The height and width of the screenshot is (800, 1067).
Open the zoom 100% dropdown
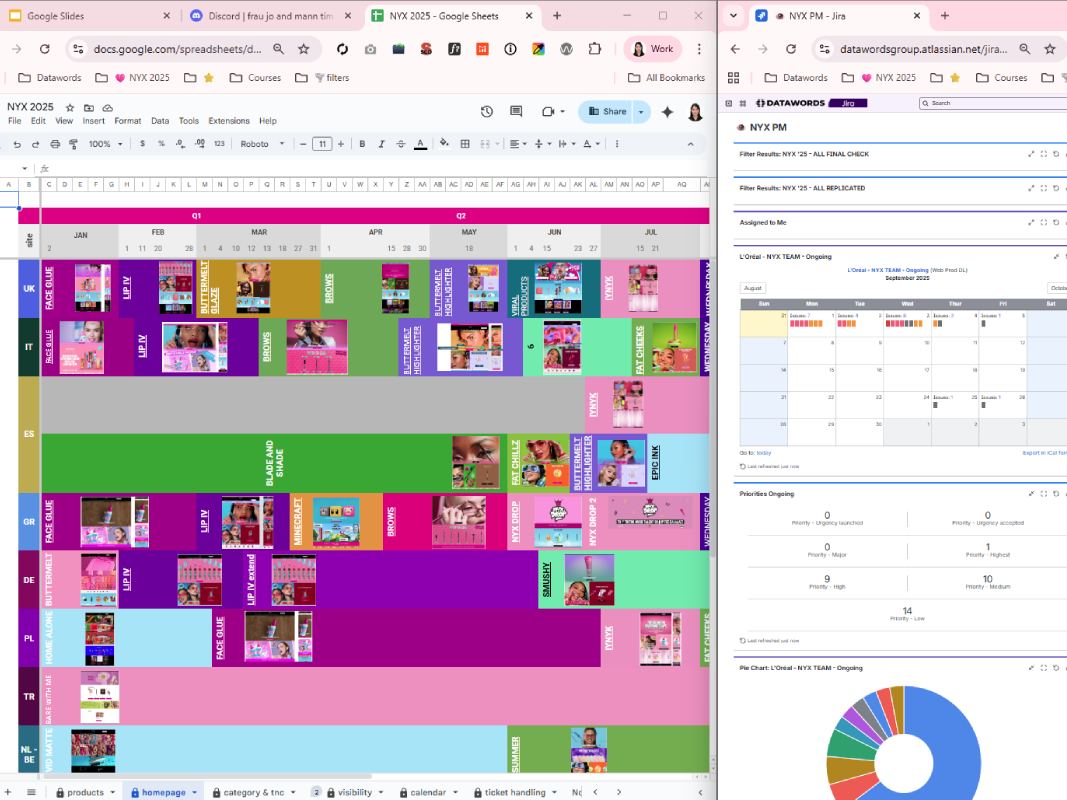point(105,144)
